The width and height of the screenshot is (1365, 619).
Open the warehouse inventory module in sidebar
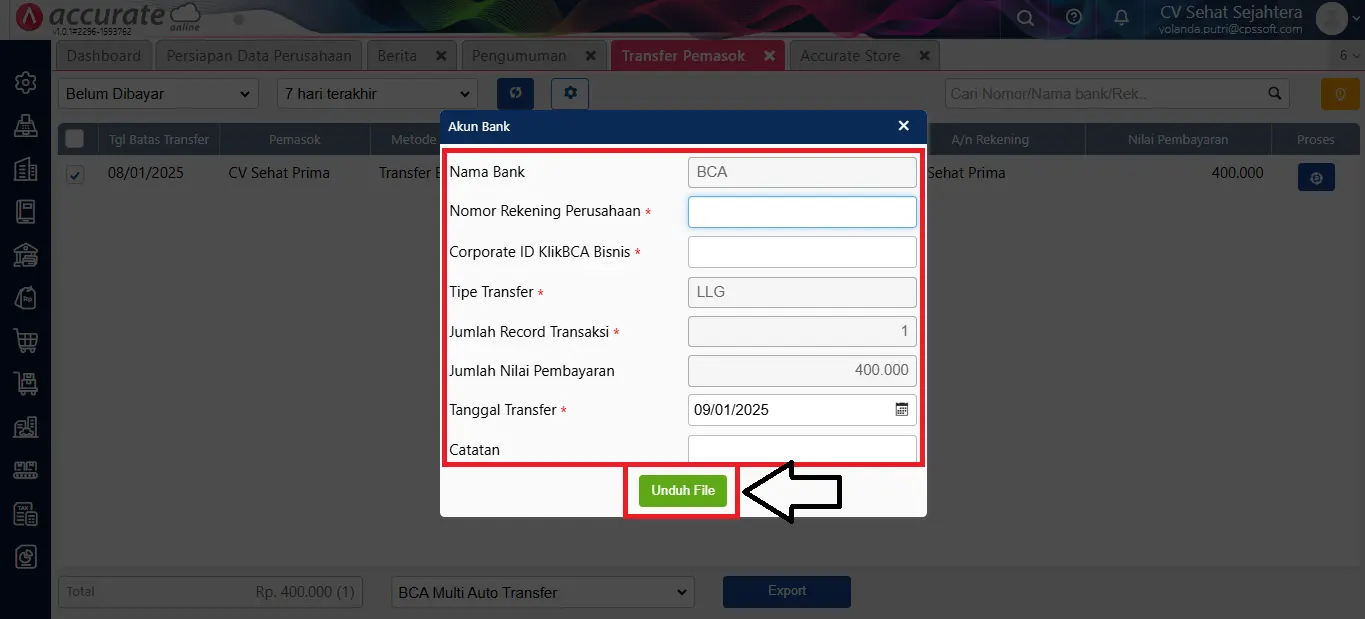click(x=25, y=427)
